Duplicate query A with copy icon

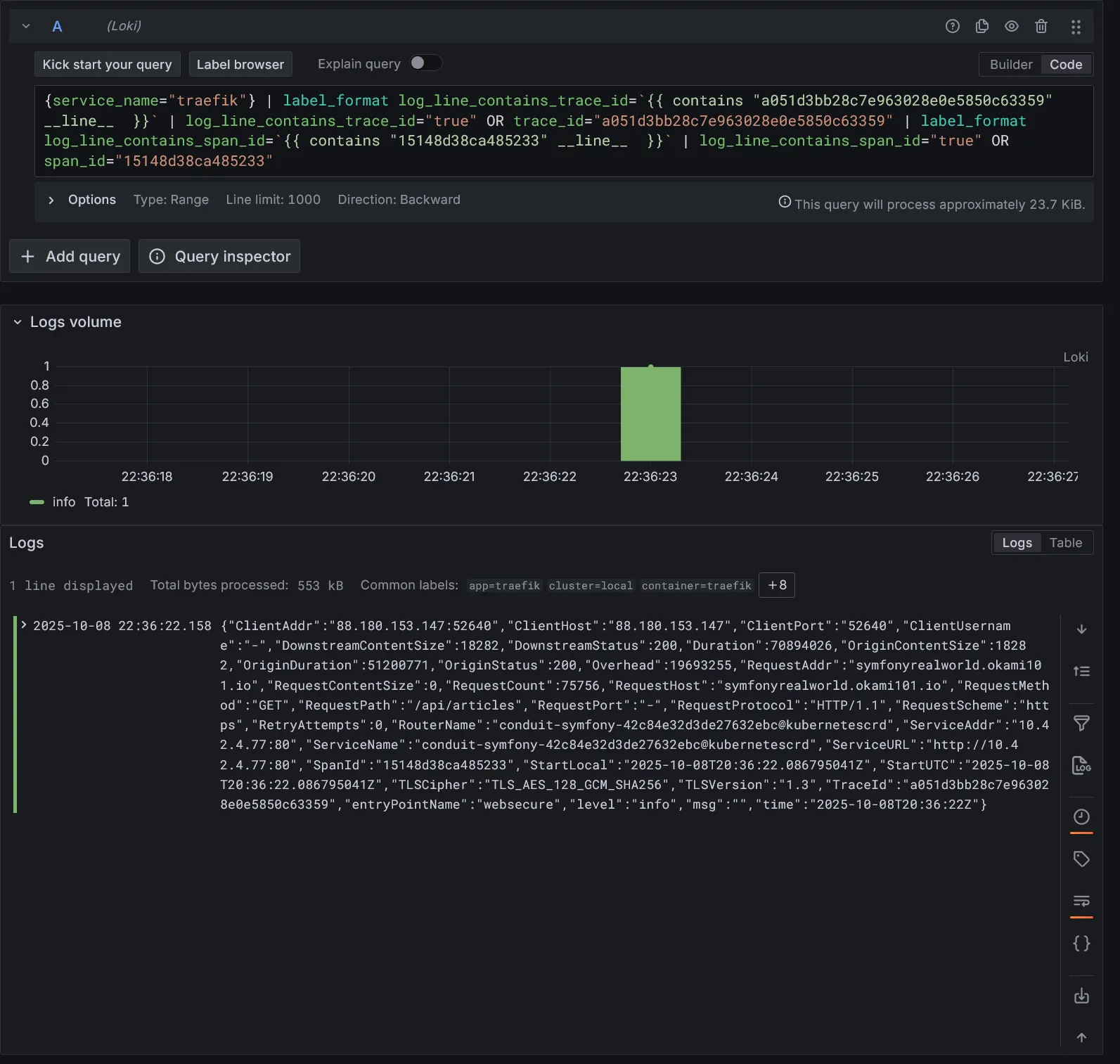(x=981, y=27)
